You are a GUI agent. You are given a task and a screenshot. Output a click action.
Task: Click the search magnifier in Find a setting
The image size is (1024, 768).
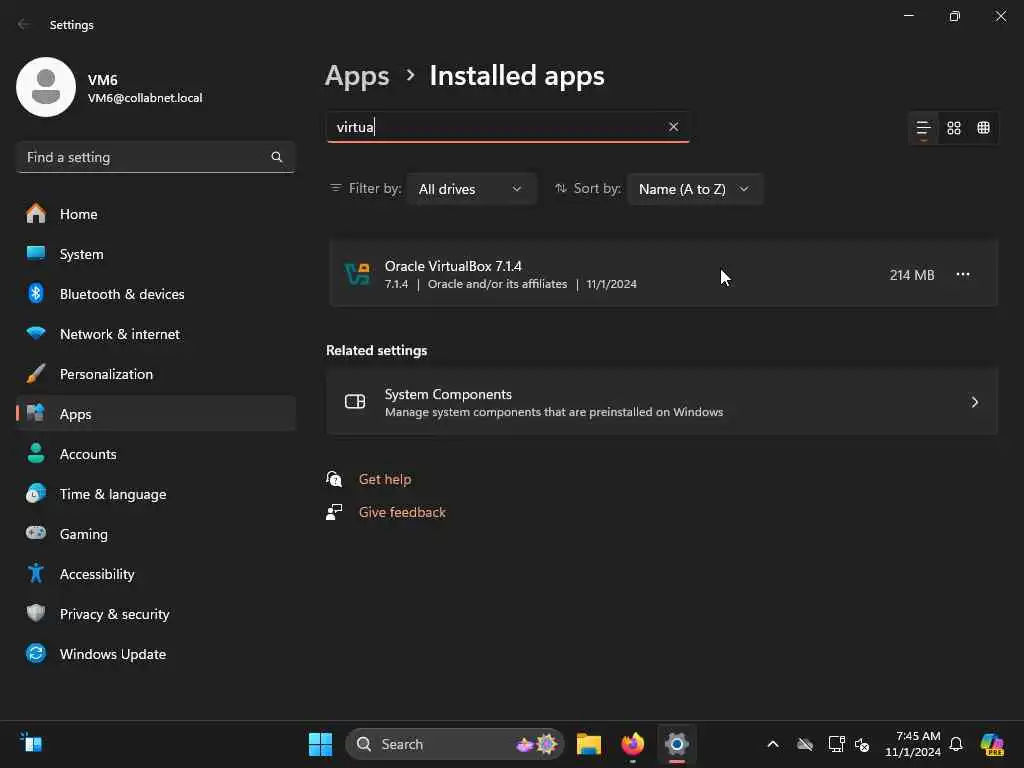277,157
